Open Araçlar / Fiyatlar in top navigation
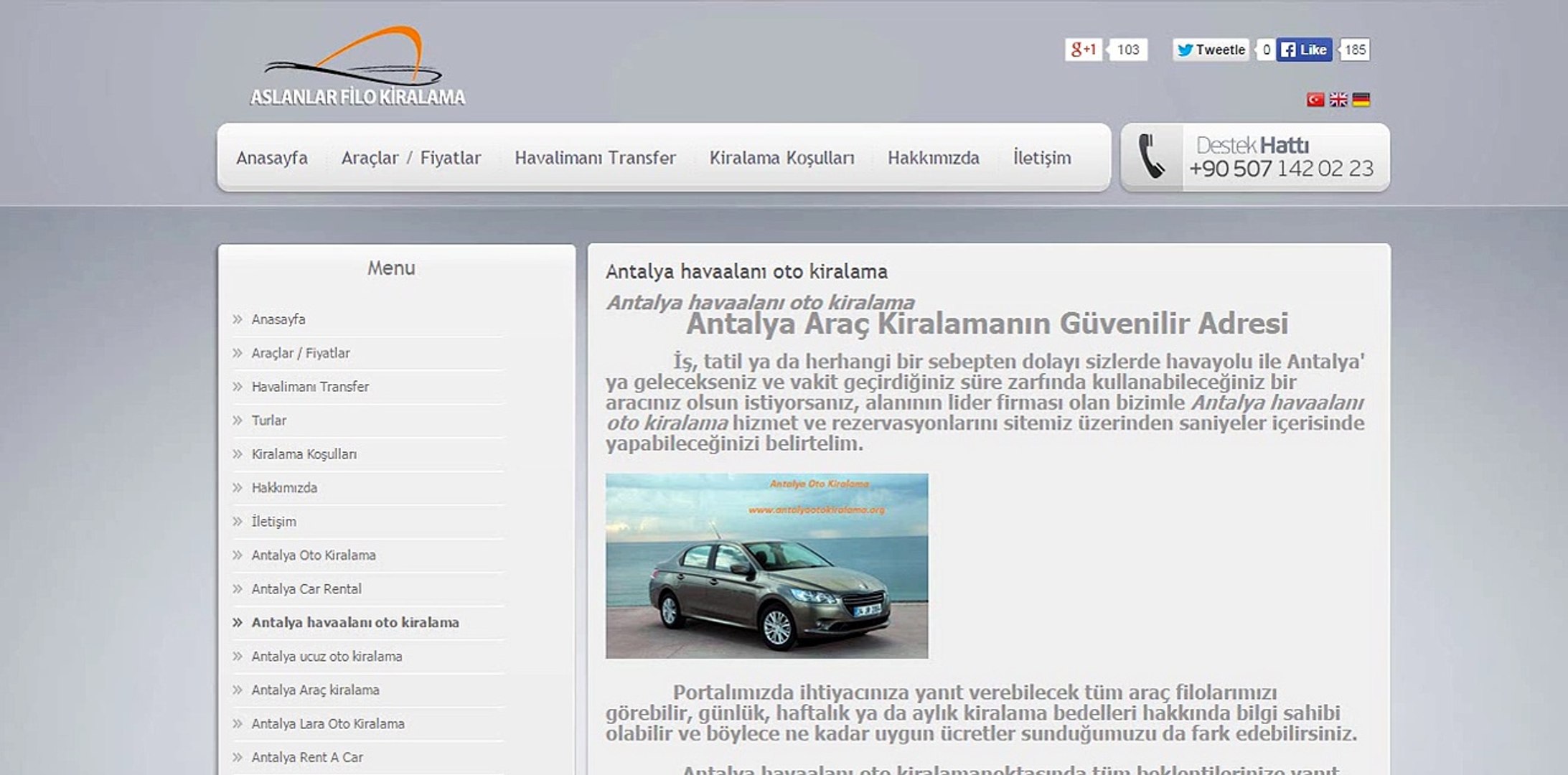 point(411,158)
